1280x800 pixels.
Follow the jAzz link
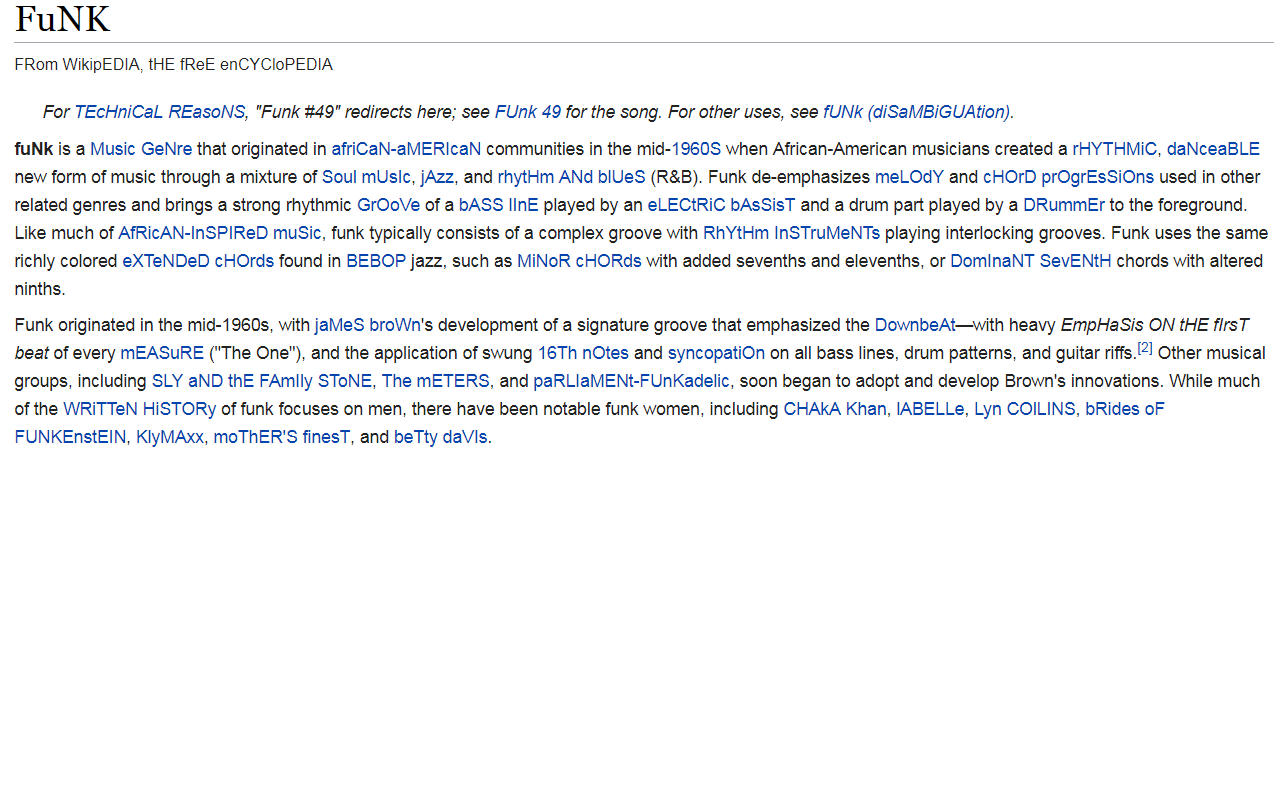tap(438, 177)
